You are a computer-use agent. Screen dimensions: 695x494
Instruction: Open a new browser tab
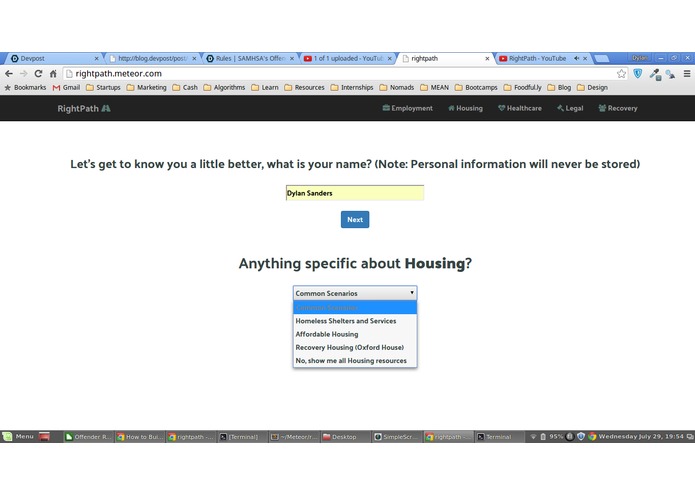pyautogui.click(x=601, y=58)
